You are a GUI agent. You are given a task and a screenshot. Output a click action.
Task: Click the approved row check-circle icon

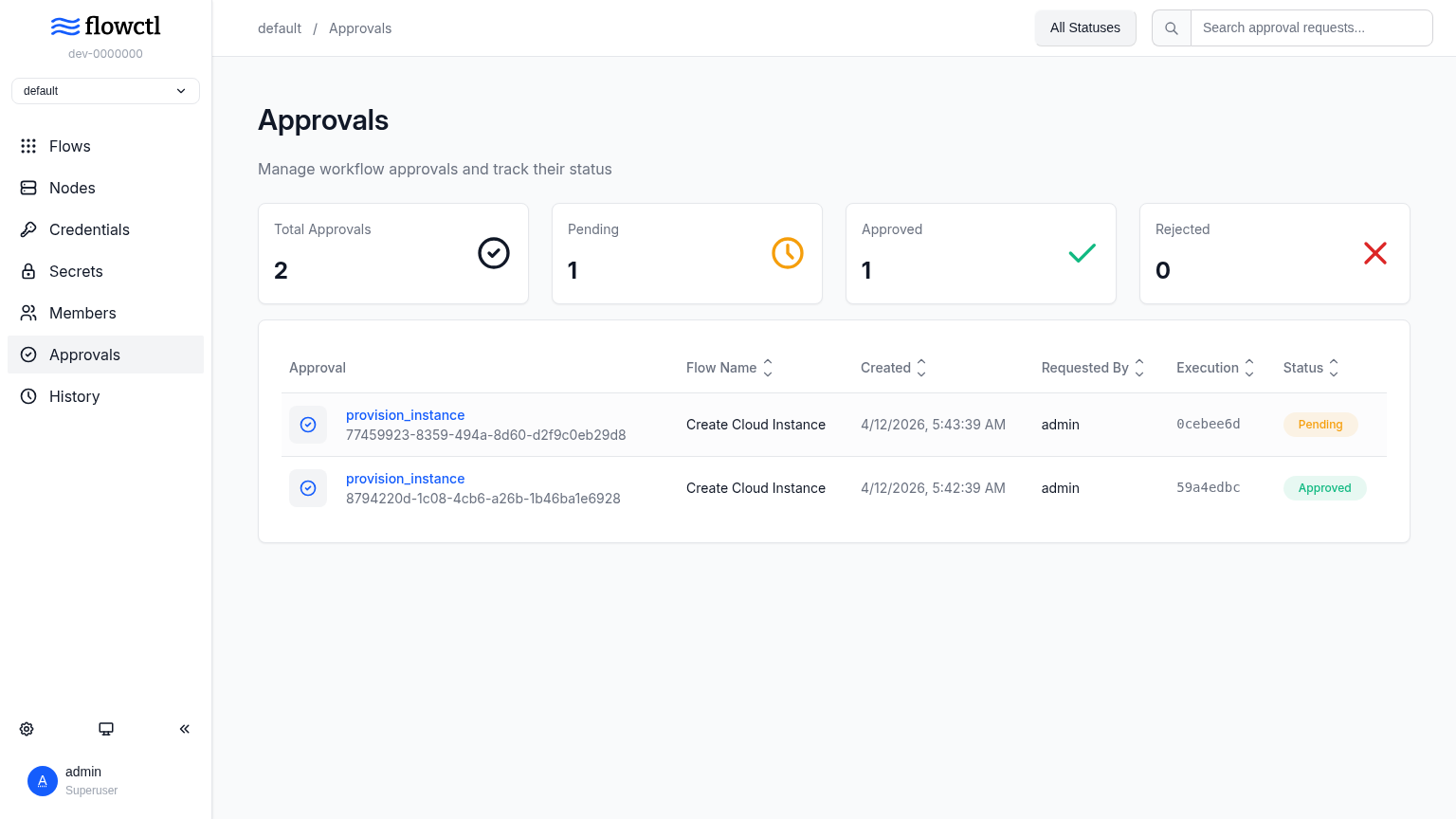(308, 488)
